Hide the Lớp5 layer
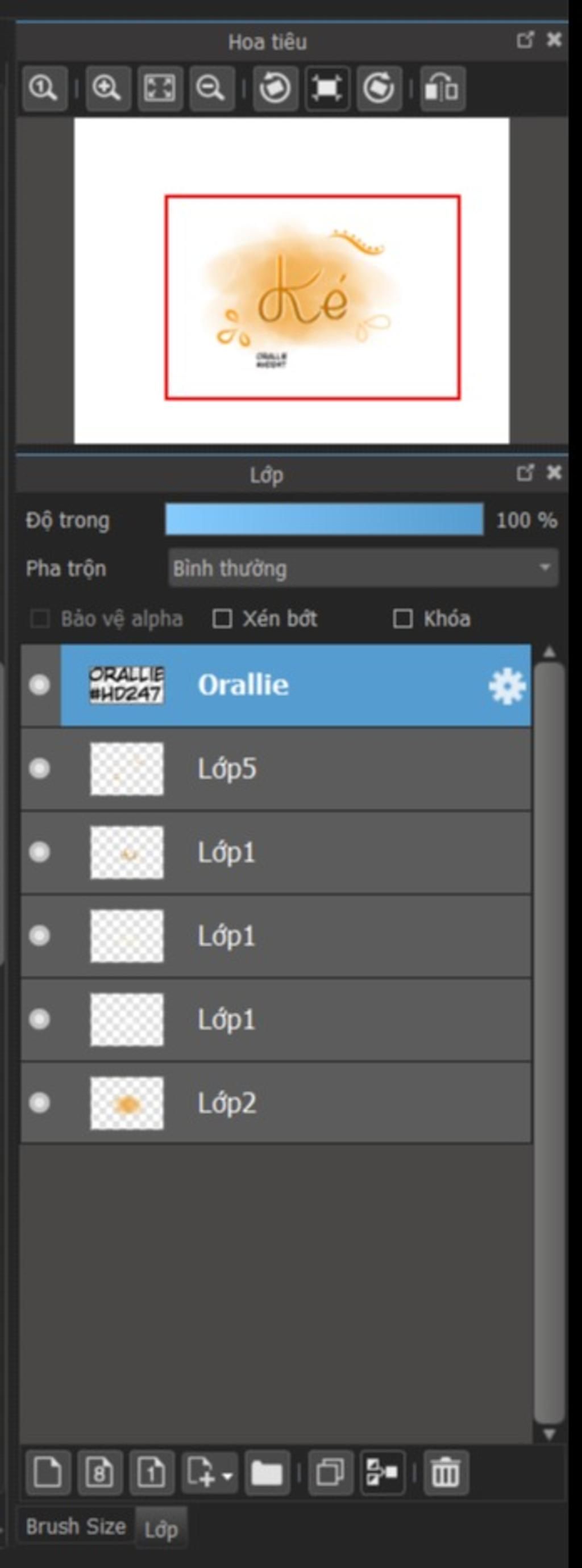Viewport: 582px width, 1568px height. [40, 769]
